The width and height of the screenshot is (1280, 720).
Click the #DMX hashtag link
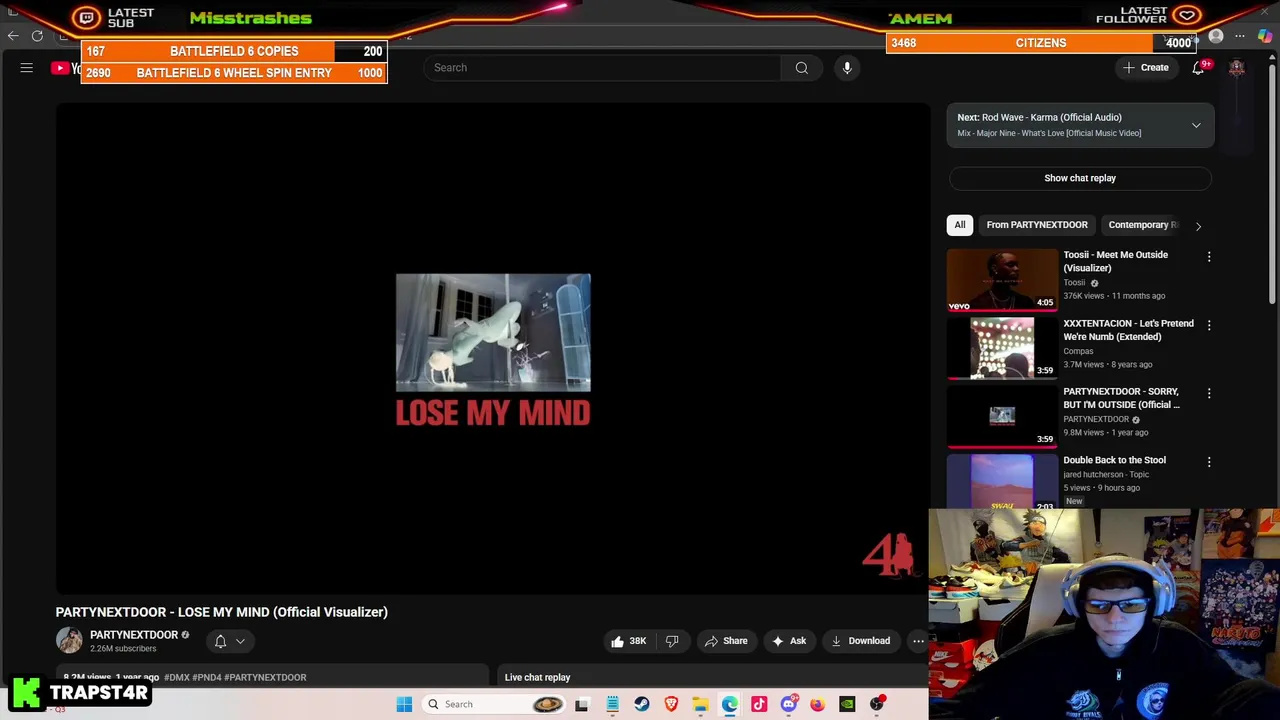[x=176, y=678]
